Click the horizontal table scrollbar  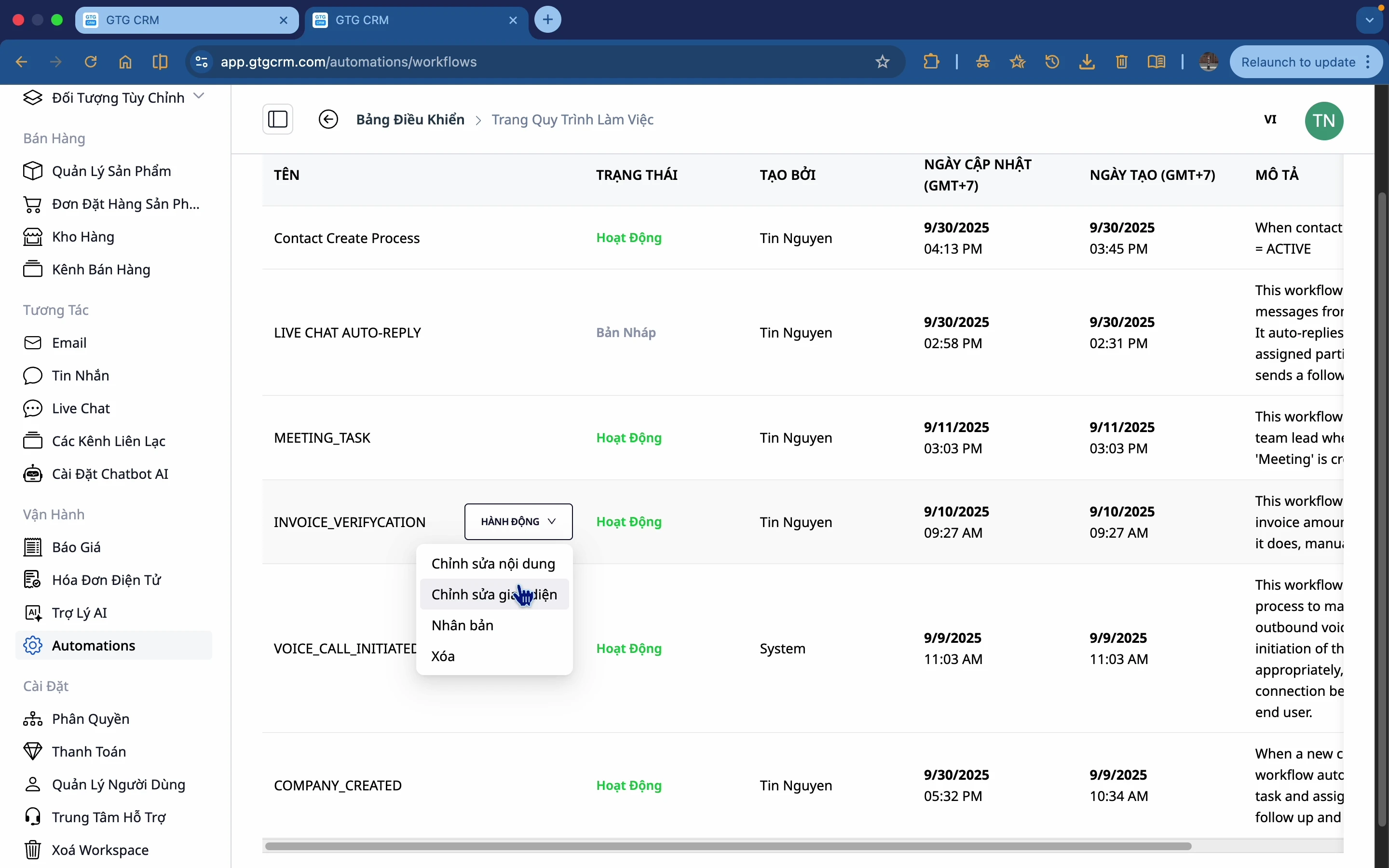(728, 846)
